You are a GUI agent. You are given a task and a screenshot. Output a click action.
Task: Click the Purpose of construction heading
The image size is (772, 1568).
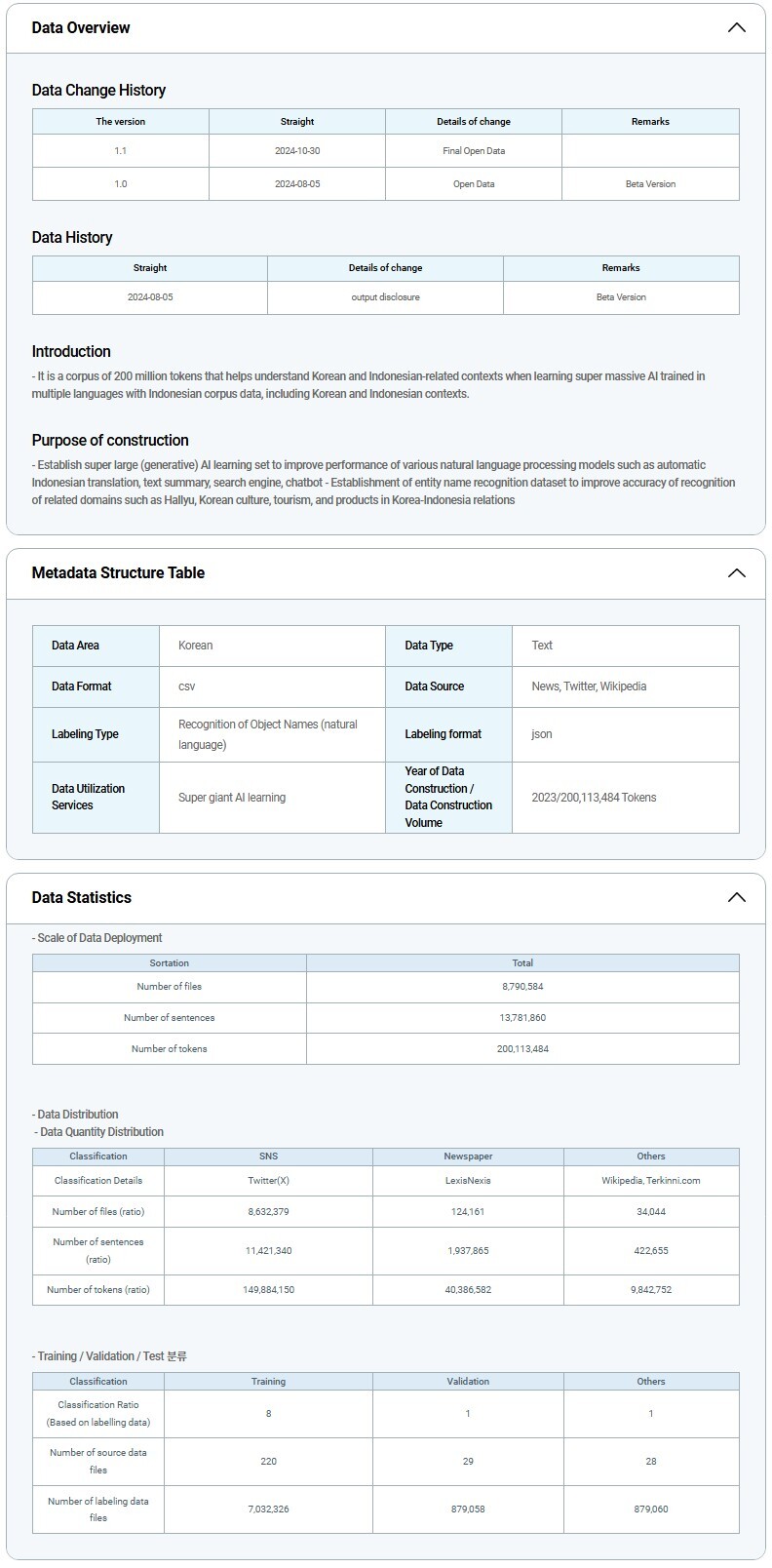coord(110,440)
